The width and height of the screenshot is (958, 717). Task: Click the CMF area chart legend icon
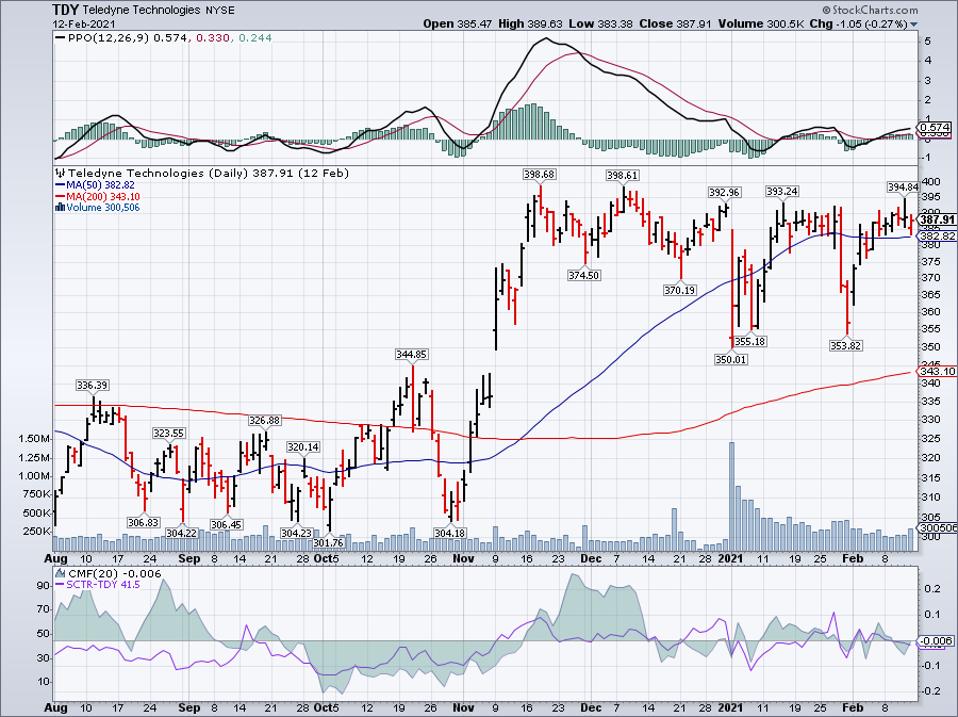(60, 573)
